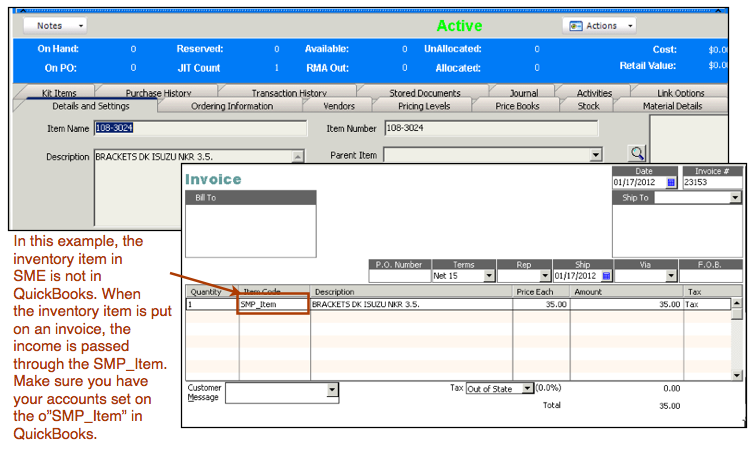Expand the Customer Message dropdown

tap(332, 390)
